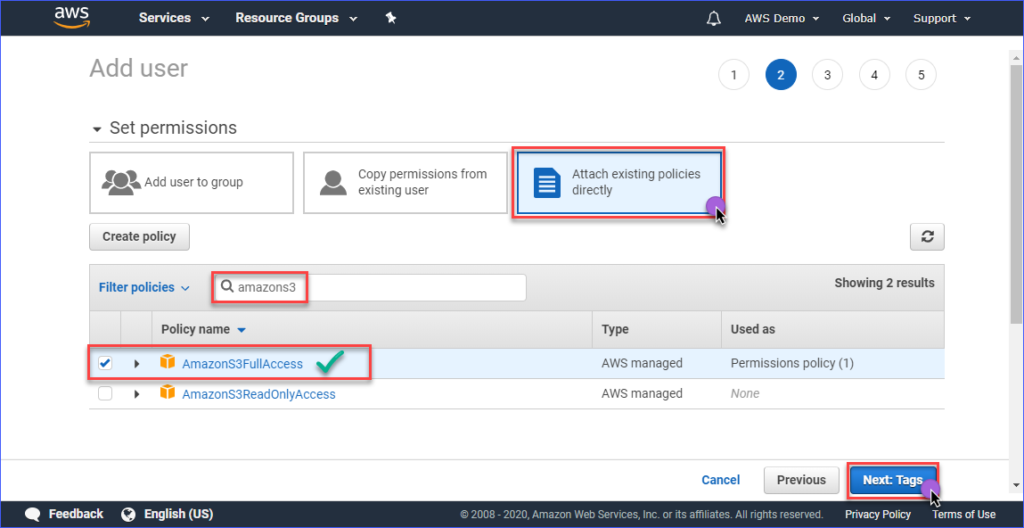This screenshot has height=528, width=1024.
Task: Expand AmazonS3ReadOnlyAccess policy details
Action: point(136,394)
